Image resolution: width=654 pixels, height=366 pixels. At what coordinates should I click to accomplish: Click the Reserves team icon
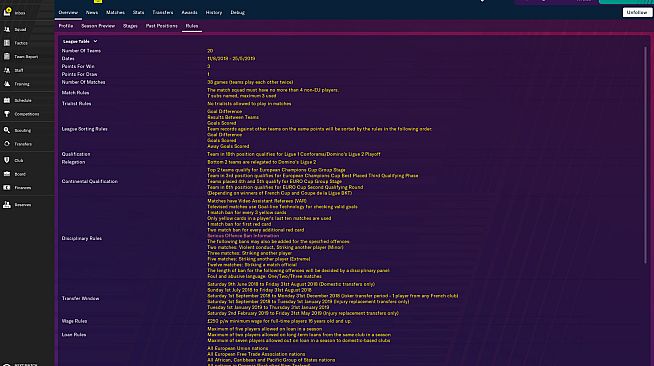[7, 205]
